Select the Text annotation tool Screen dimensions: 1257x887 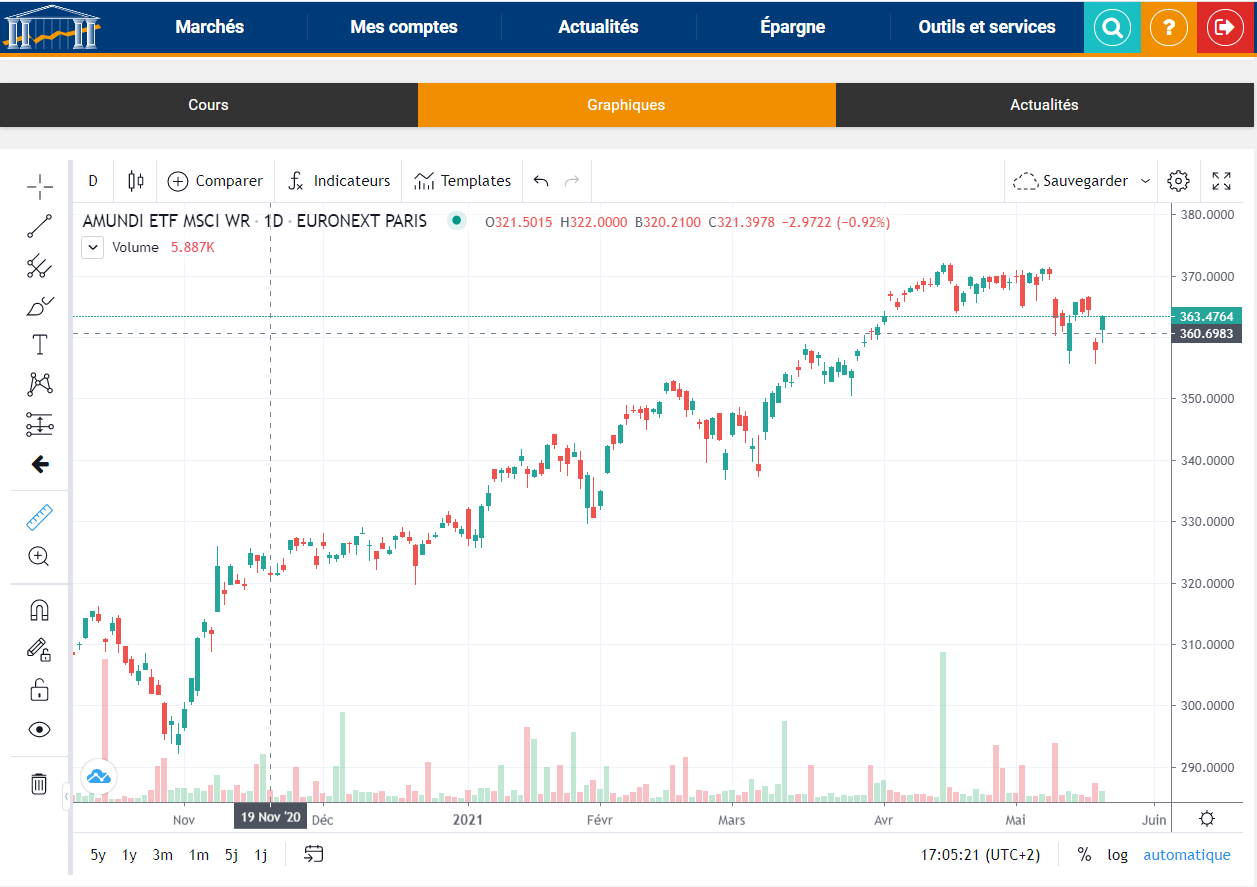coord(40,346)
